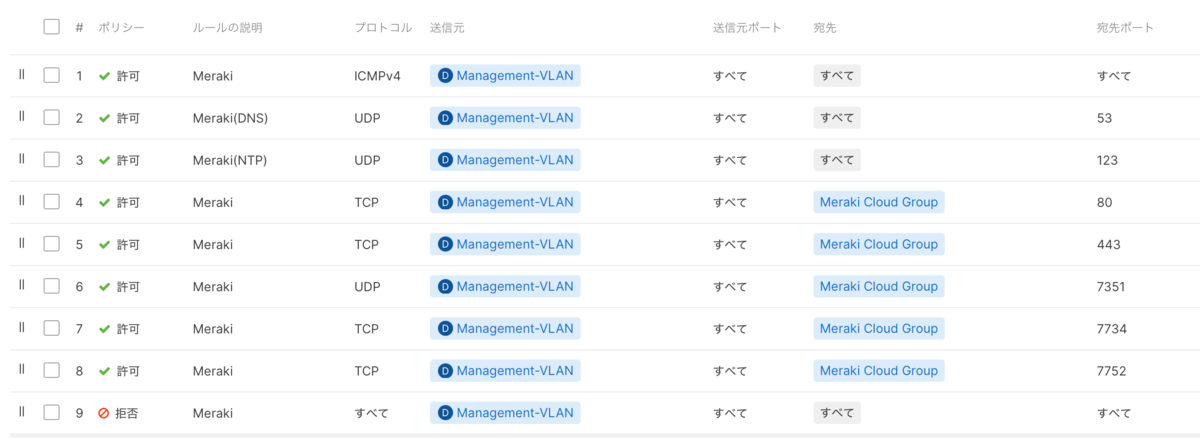Viewport: 1200px width, 438px height.
Task: Select the checkbox for rule 3
Action: click(x=52, y=159)
